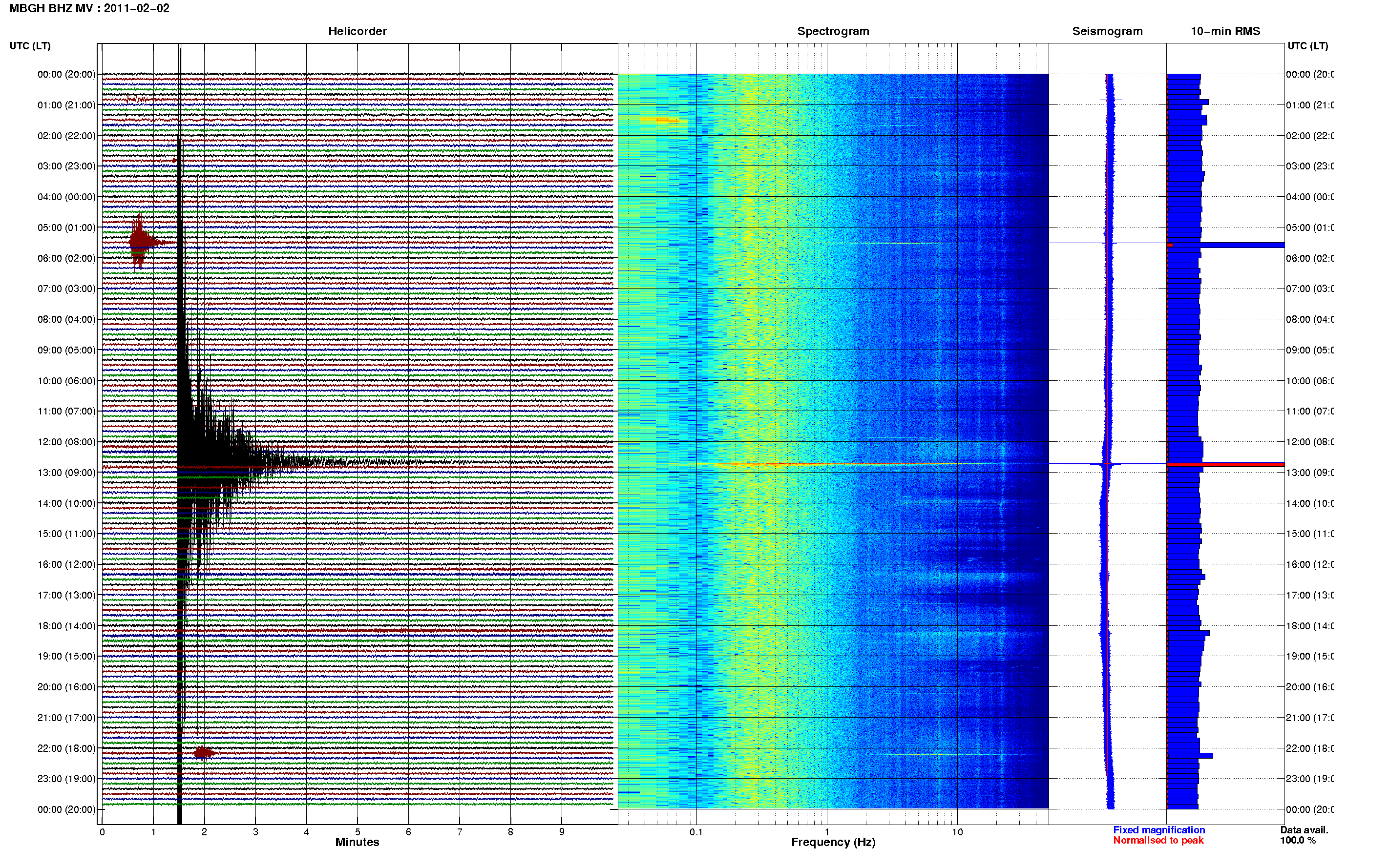Click the '02:00 (22:00)' time label on left axis

66,136
